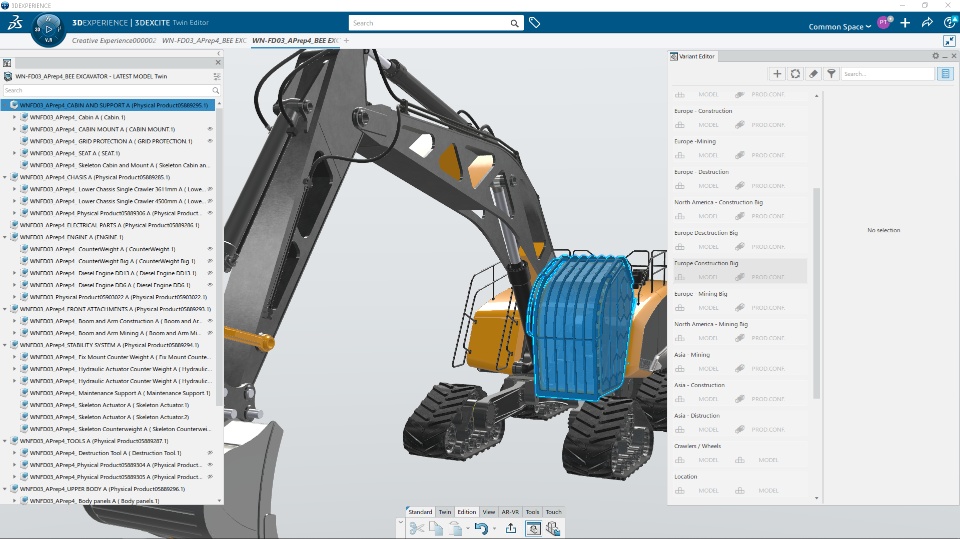Toggle visibility of Boom and Arm Construction A

(210, 321)
